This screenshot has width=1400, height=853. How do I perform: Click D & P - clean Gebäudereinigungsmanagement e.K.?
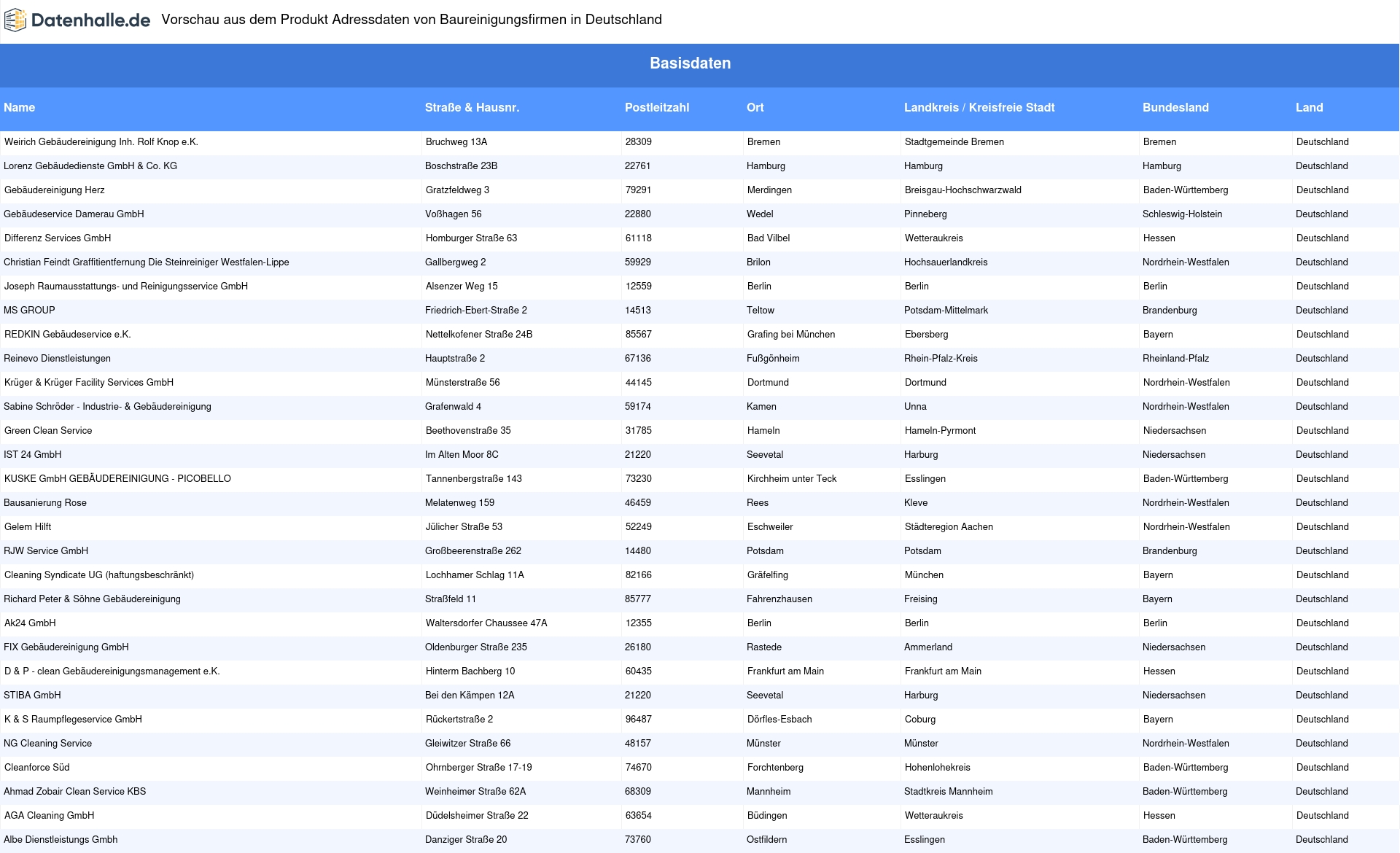[112, 671]
